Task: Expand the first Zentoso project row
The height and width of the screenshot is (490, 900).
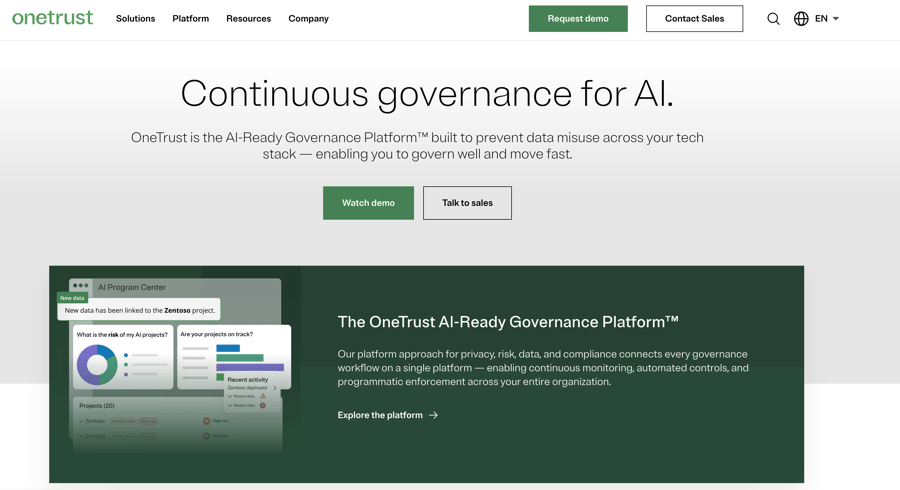Action: [x=82, y=421]
